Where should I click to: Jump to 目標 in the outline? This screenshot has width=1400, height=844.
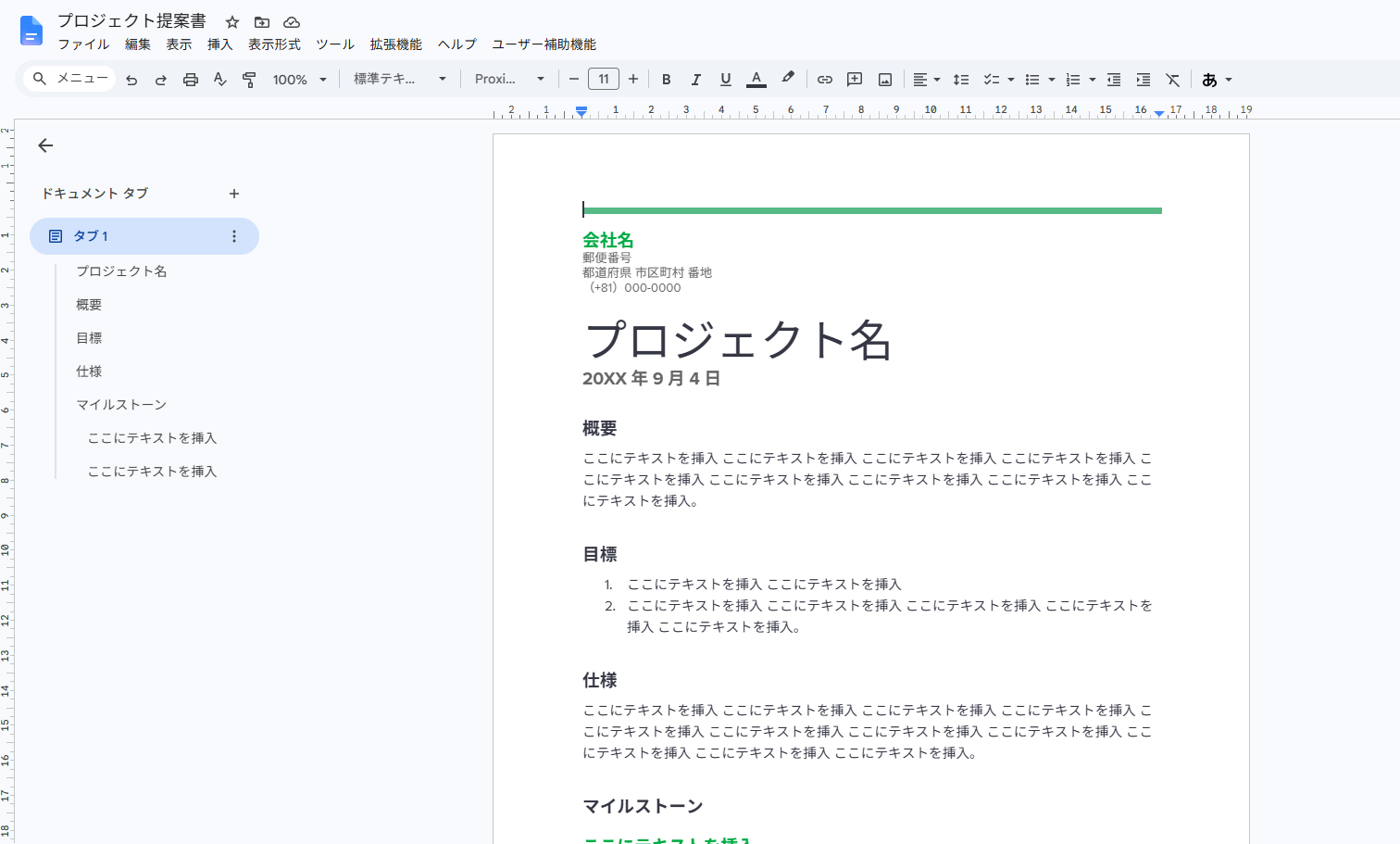coord(89,338)
